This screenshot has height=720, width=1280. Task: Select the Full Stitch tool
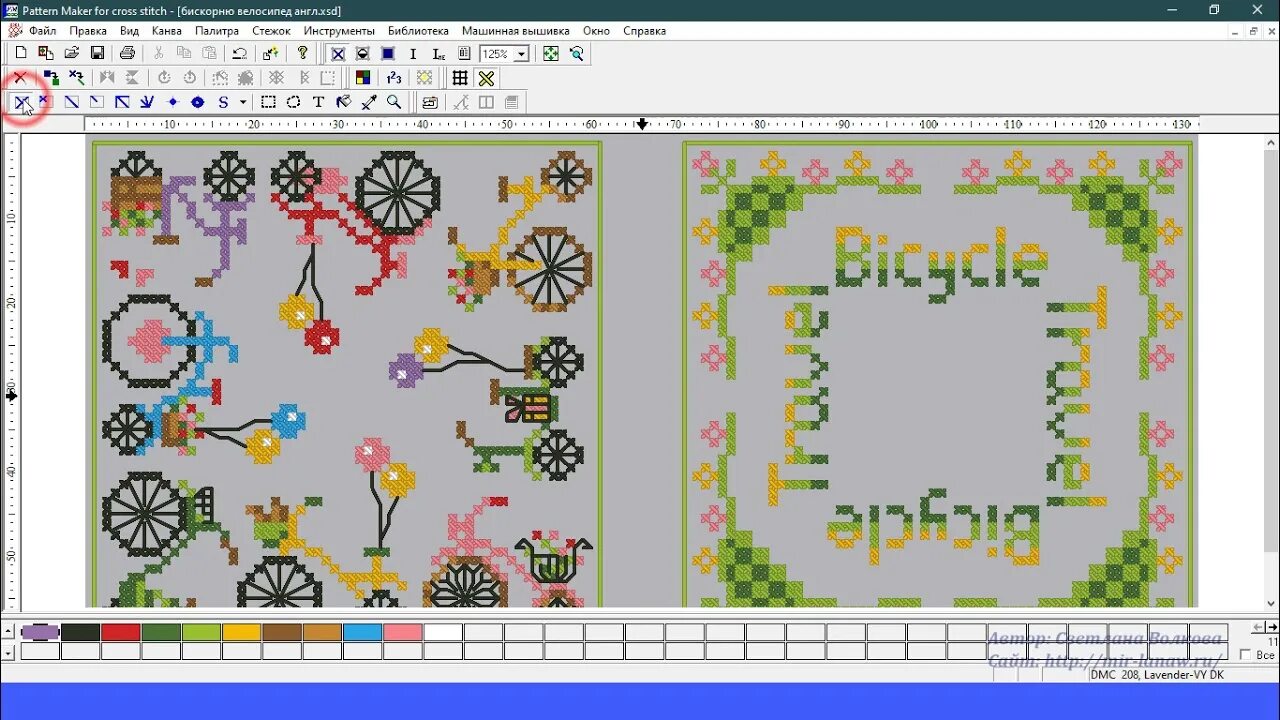coord(20,102)
